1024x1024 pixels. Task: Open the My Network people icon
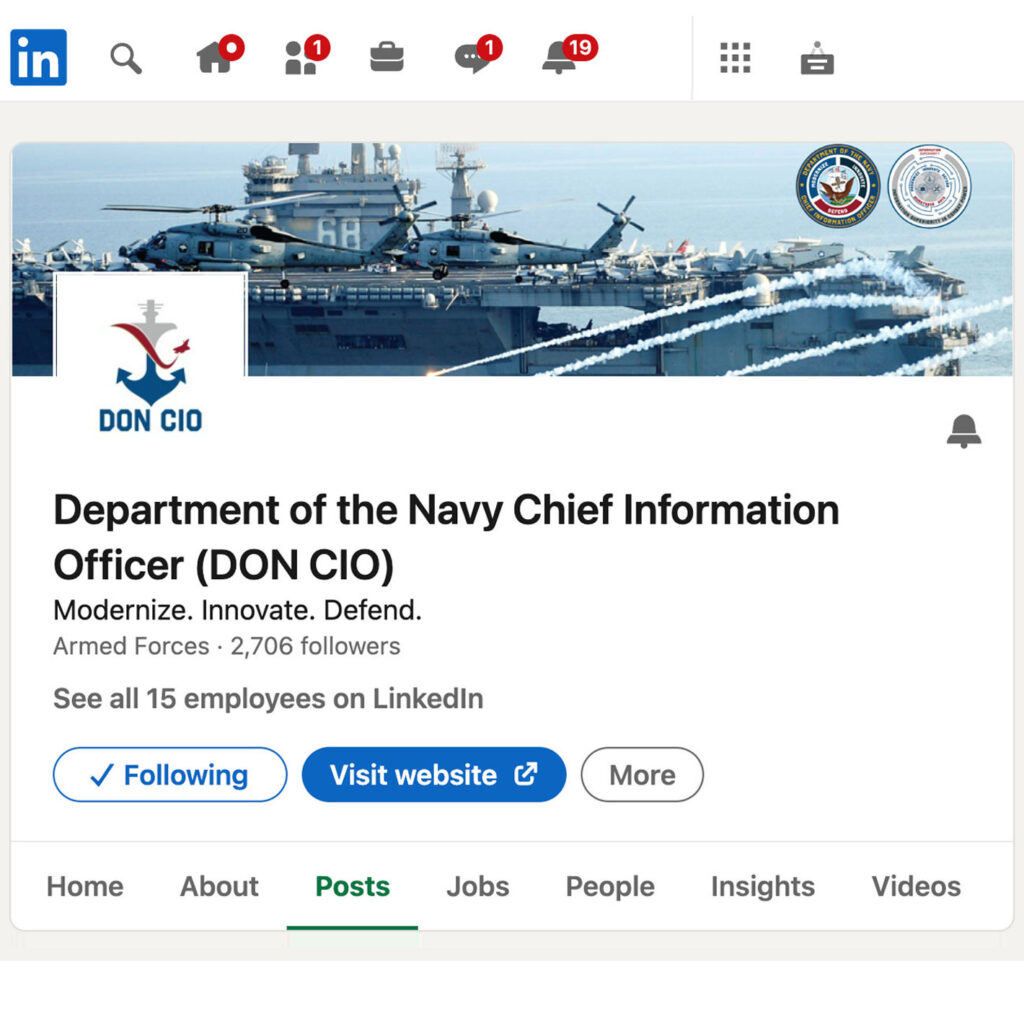tap(307, 54)
